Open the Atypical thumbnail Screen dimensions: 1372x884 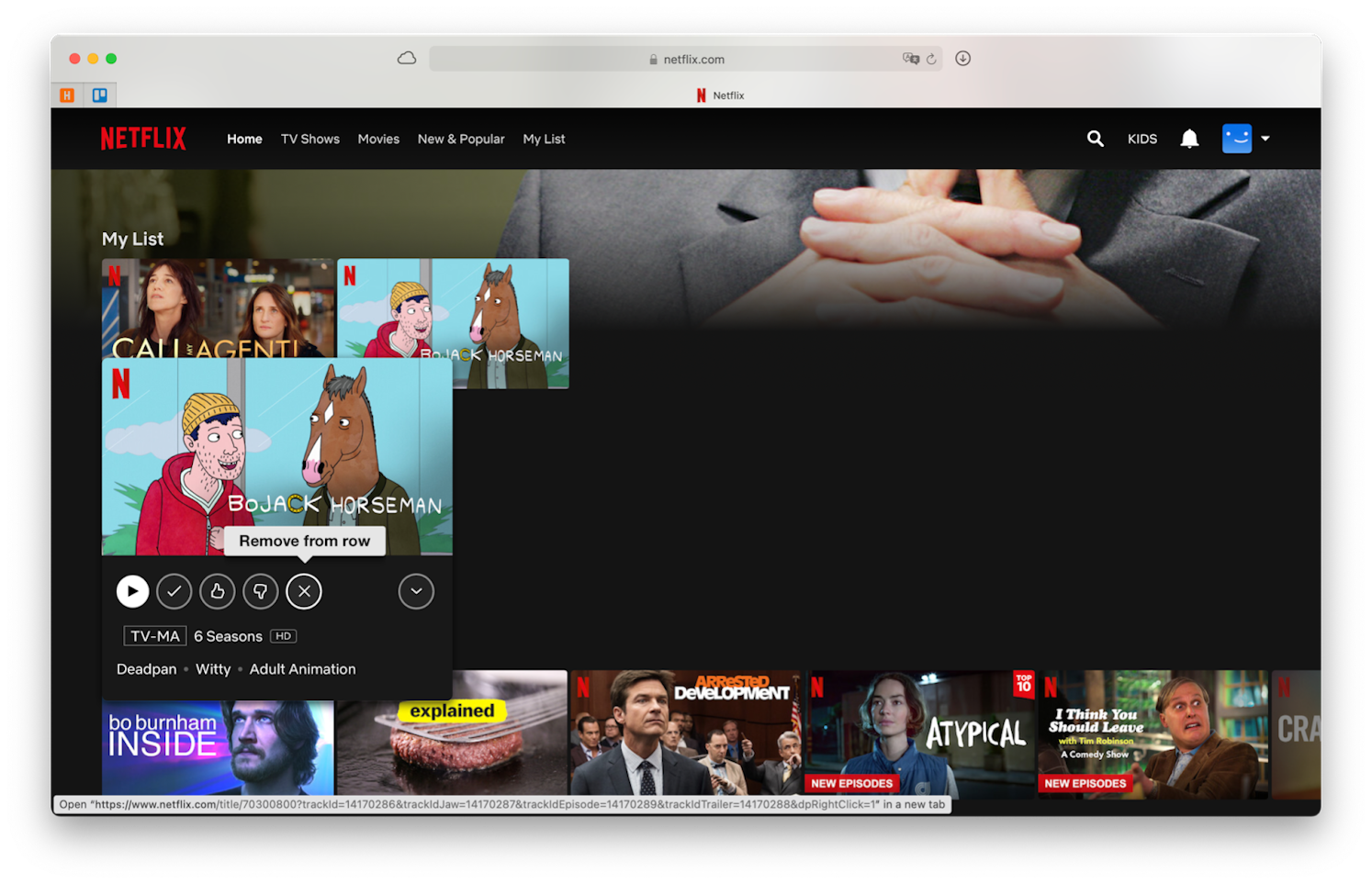pyautogui.click(x=919, y=733)
